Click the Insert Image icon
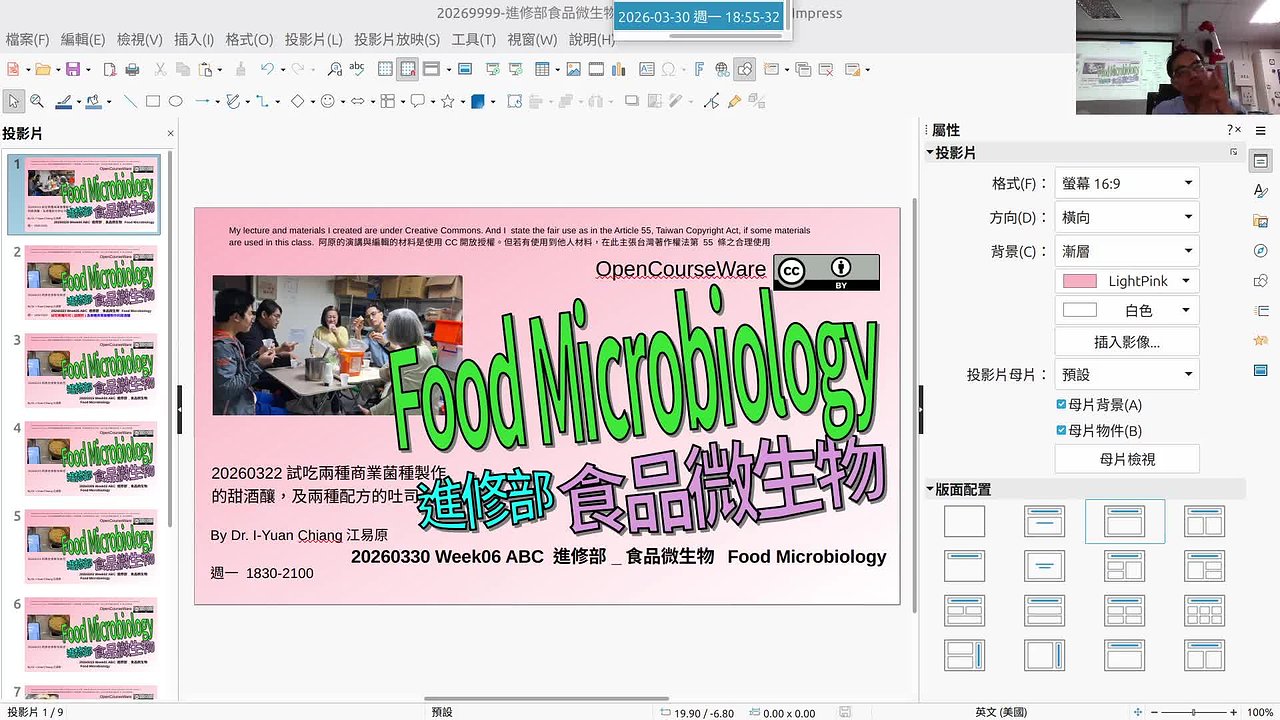1280x720 pixels. (574, 69)
